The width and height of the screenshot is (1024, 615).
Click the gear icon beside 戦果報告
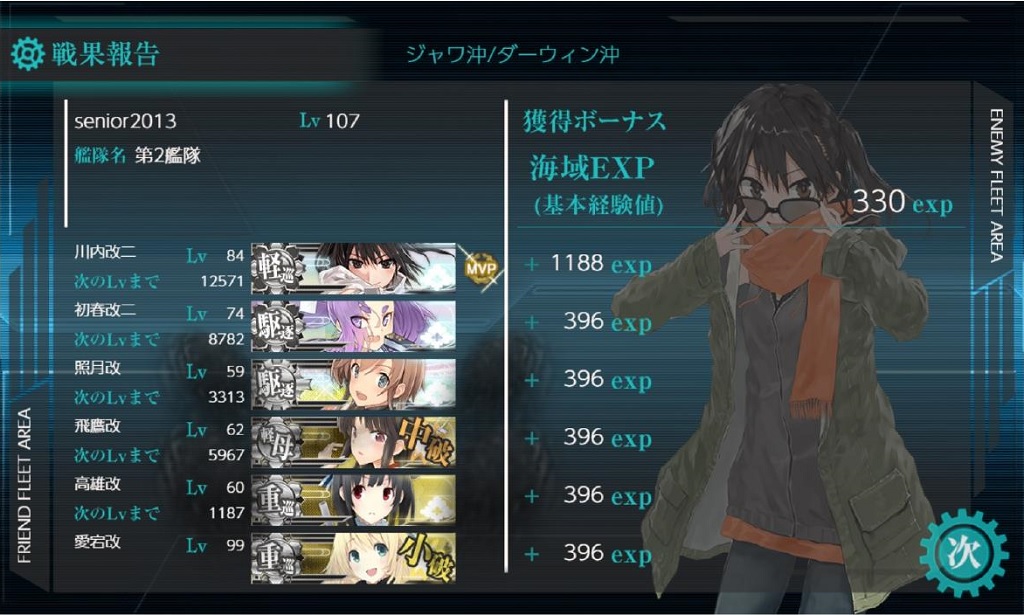[27, 54]
